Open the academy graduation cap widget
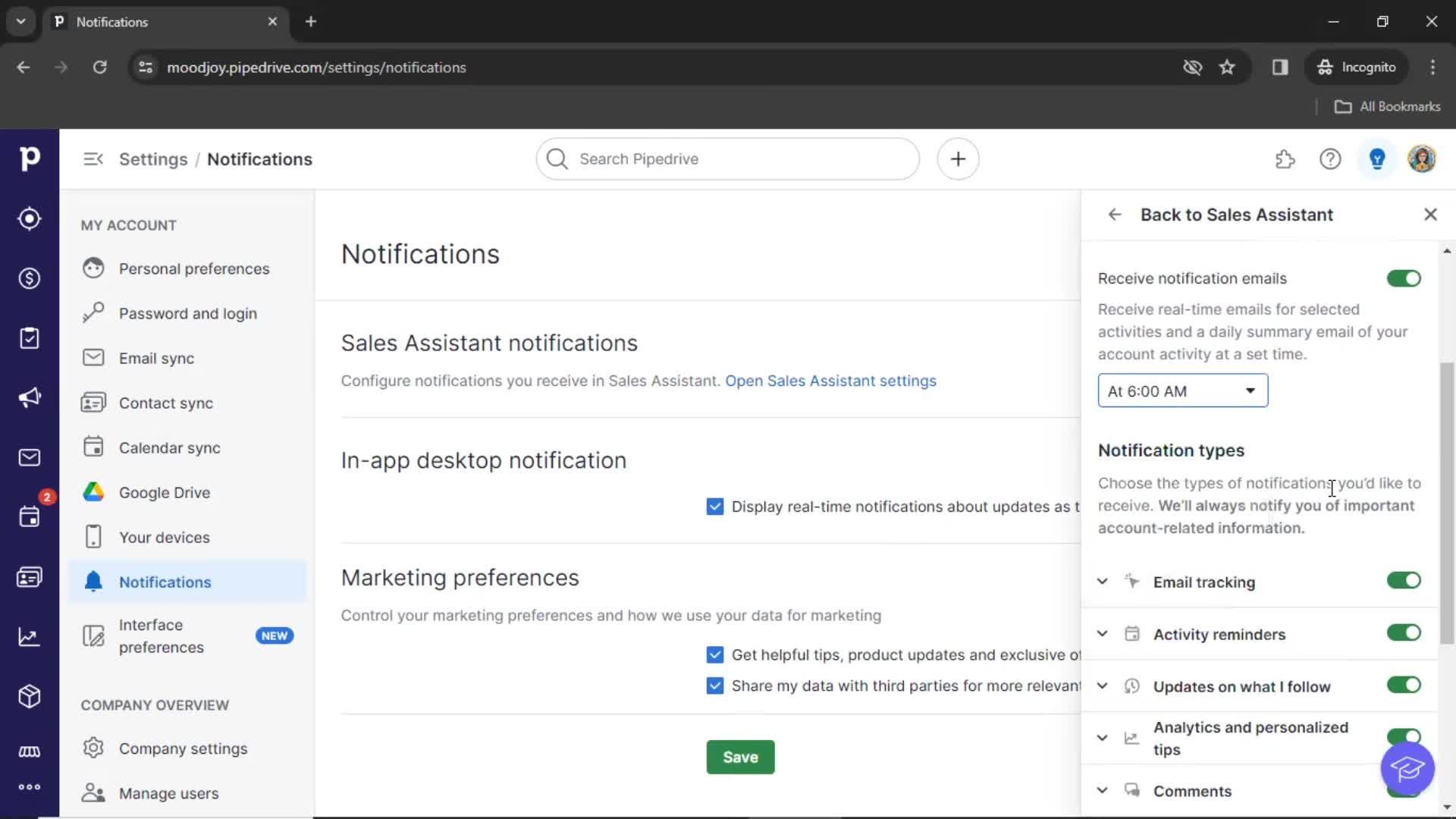 click(1407, 769)
